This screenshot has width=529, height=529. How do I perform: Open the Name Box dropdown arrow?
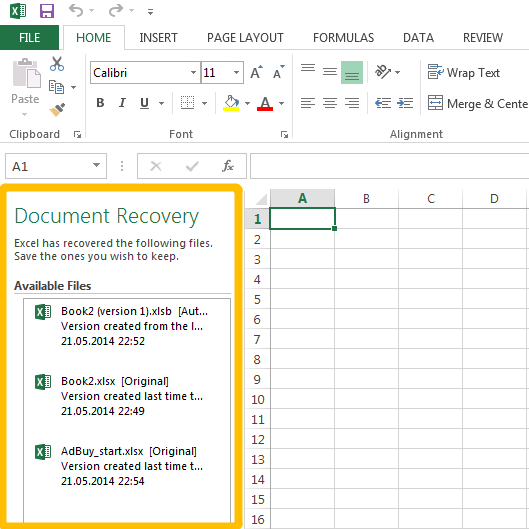96,165
